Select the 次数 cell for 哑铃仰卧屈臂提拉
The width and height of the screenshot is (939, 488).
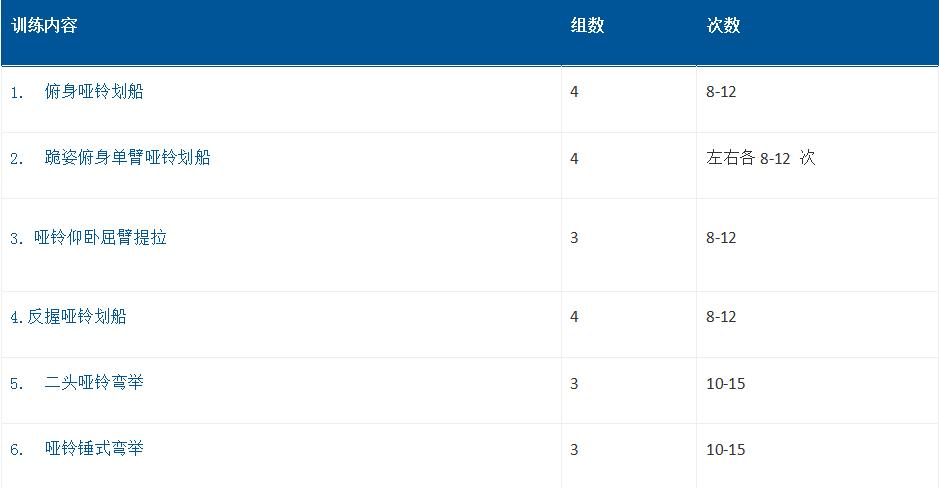[721, 238]
